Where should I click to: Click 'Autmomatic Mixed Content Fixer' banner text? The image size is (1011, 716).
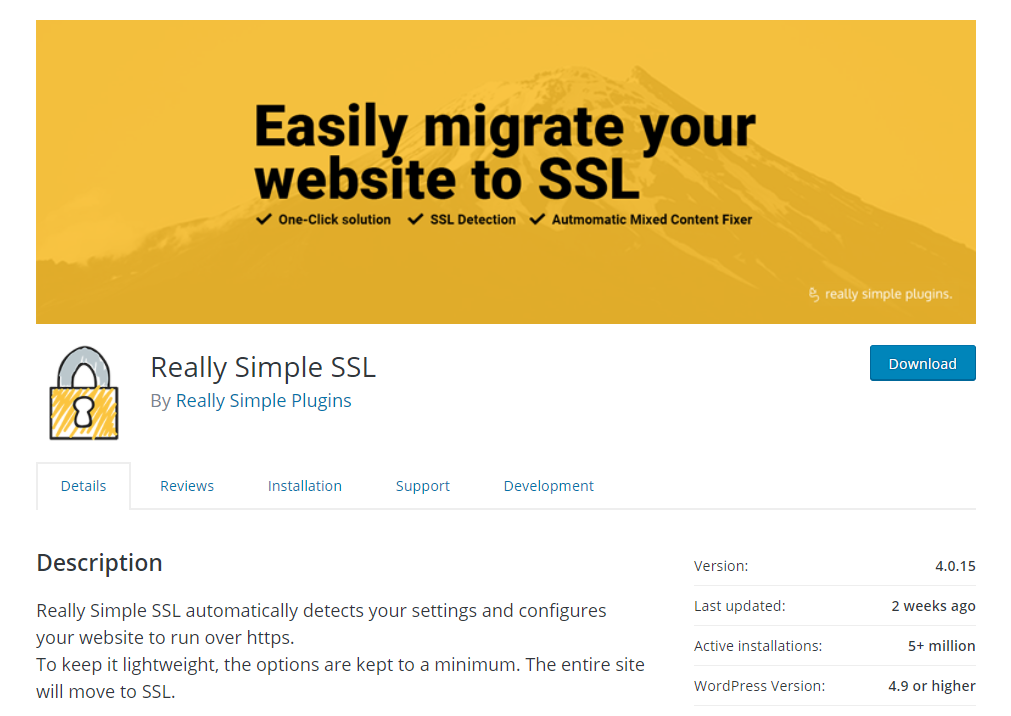pos(652,219)
